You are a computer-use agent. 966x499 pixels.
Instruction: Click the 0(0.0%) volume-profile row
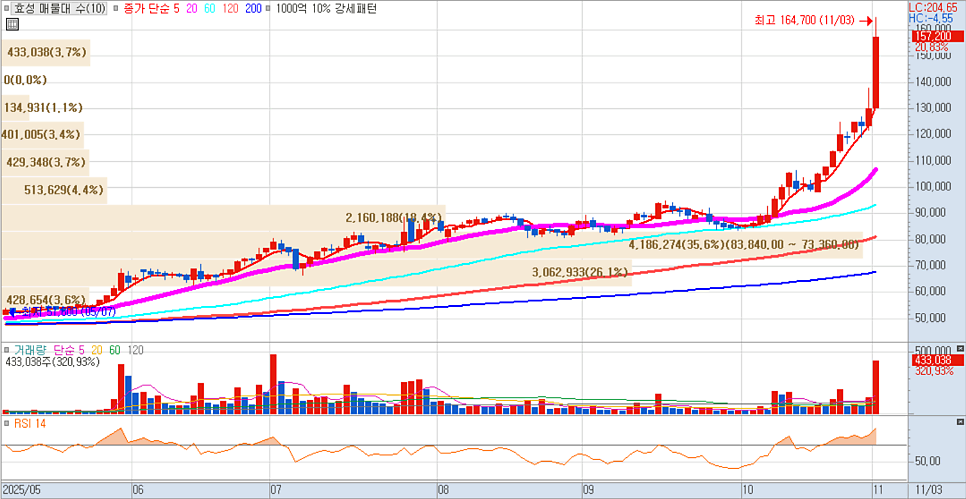point(25,80)
